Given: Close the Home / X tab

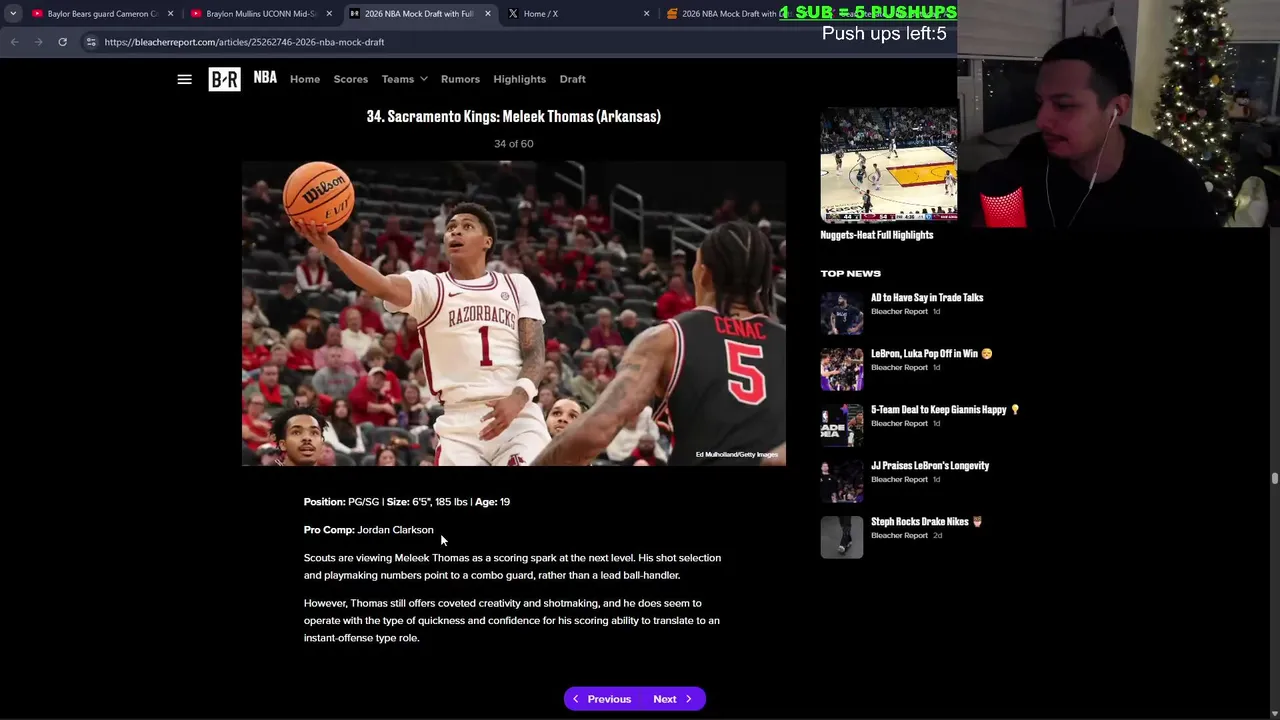Looking at the screenshot, I should [x=646, y=14].
